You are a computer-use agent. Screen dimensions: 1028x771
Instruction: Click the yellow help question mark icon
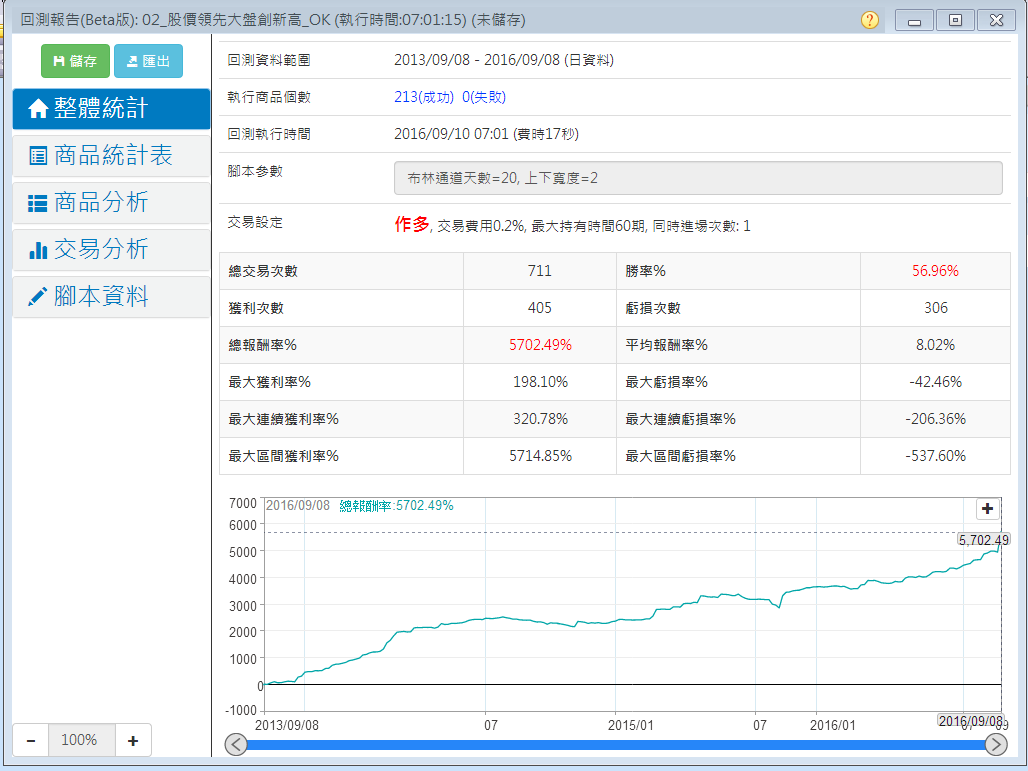[x=869, y=20]
